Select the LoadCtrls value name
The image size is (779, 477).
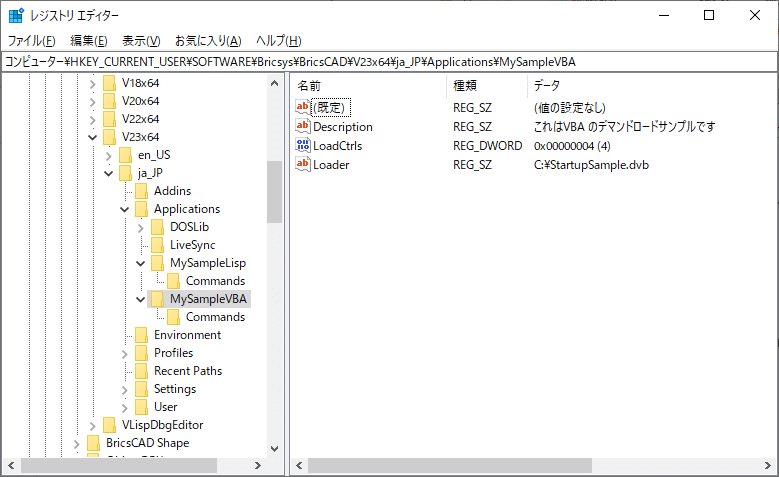point(337,146)
